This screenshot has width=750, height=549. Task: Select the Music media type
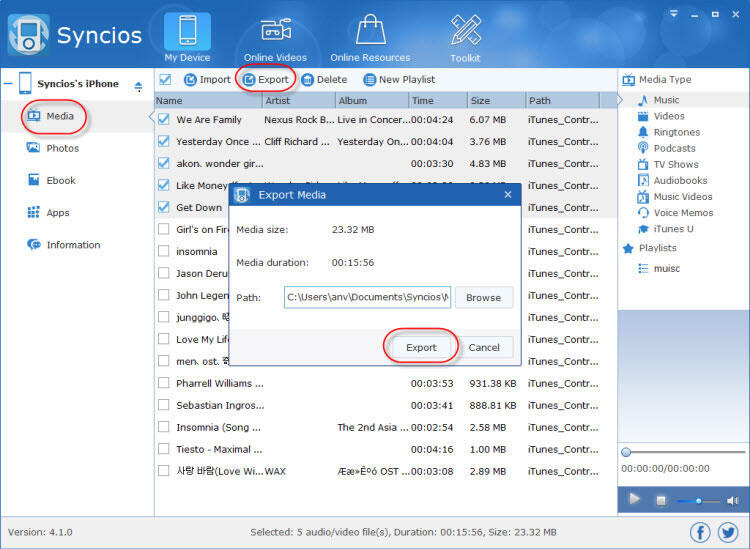[658, 100]
